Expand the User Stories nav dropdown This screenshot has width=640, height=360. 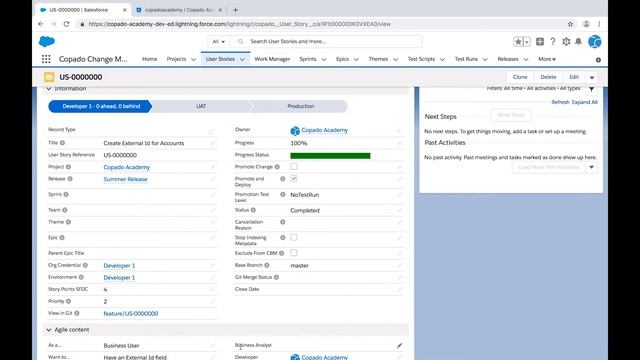[x=242, y=60]
